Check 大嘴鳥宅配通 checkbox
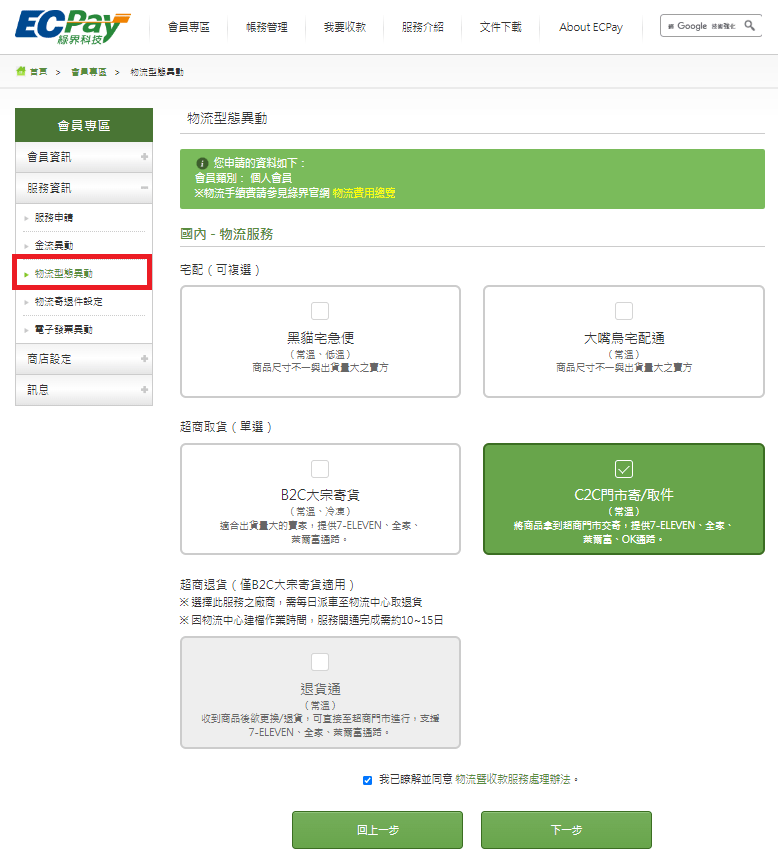Screen dimensions: 778x861 pos(624,311)
